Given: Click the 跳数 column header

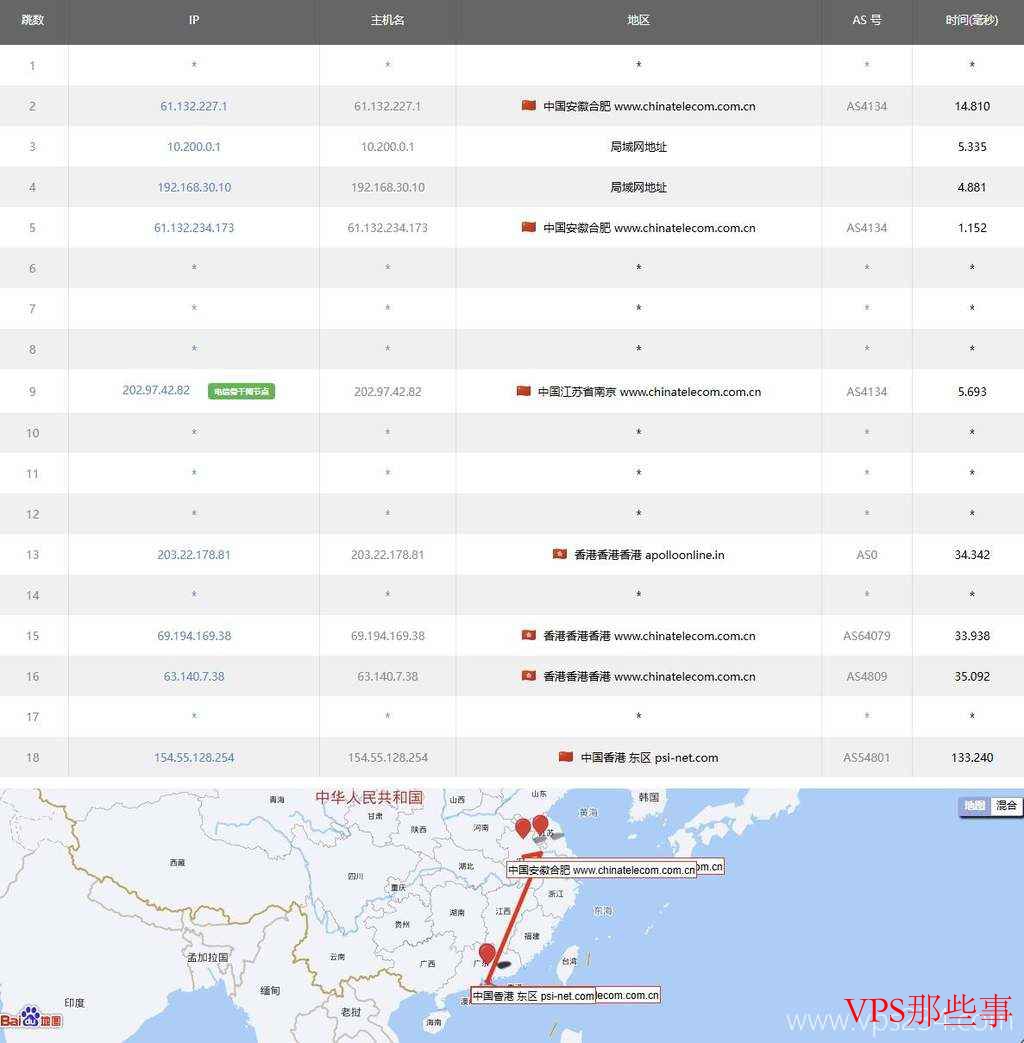Looking at the screenshot, I should pos(33,21).
